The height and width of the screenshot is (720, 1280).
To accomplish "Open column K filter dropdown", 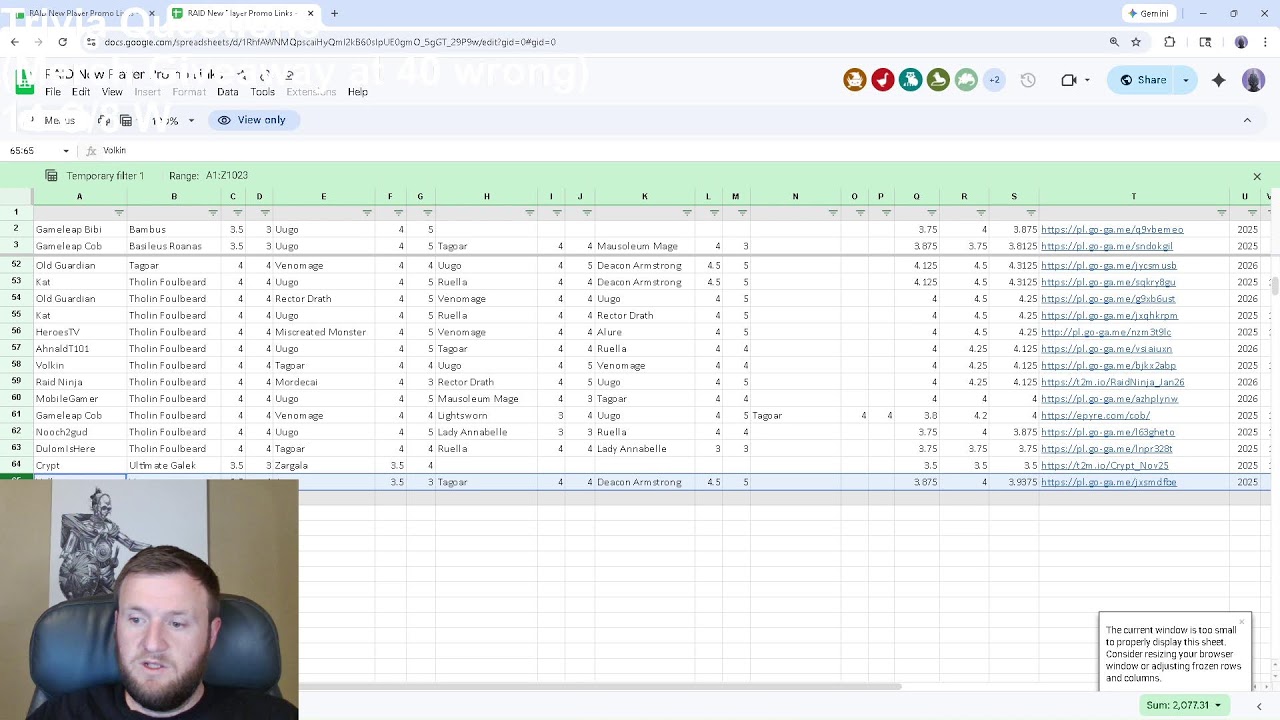I will click(687, 213).
